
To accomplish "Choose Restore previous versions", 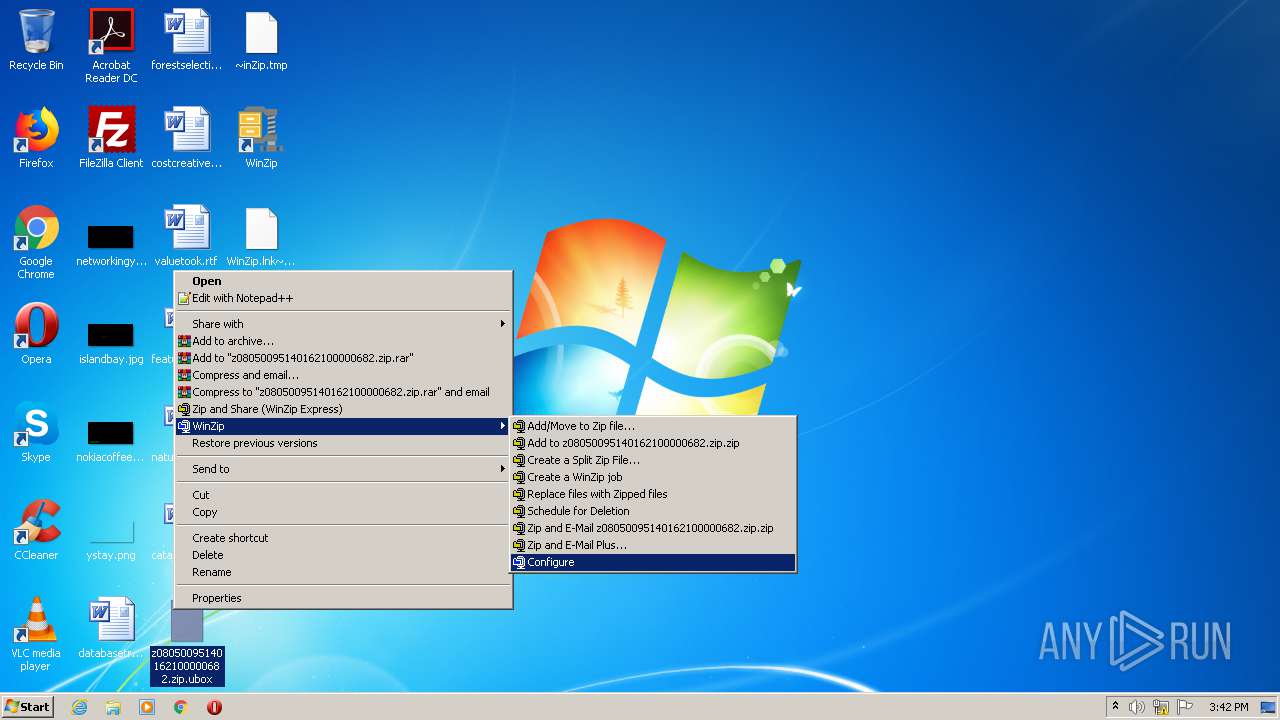I will coord(343,443).
